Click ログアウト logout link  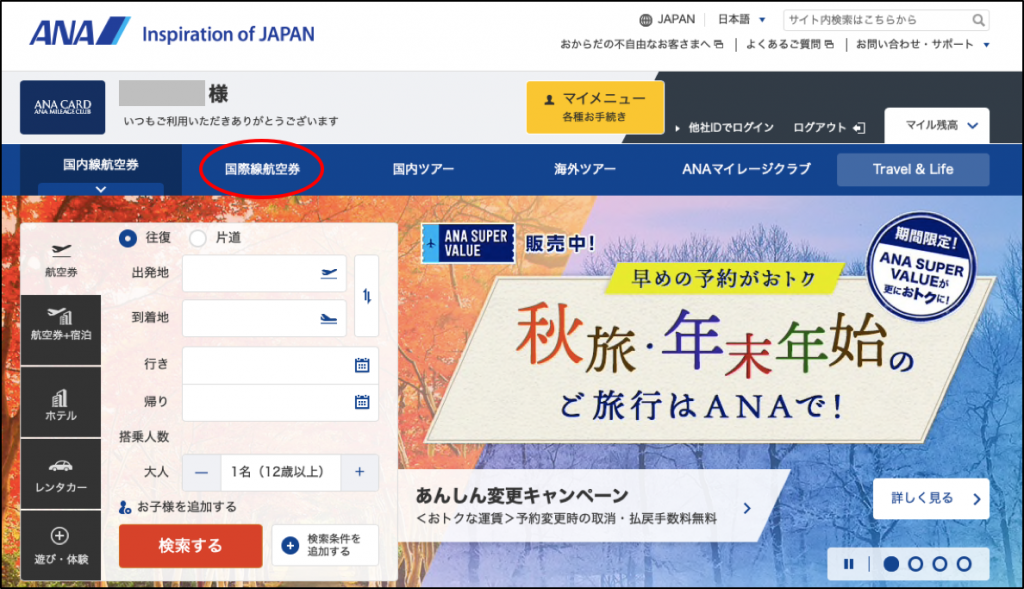829,127
